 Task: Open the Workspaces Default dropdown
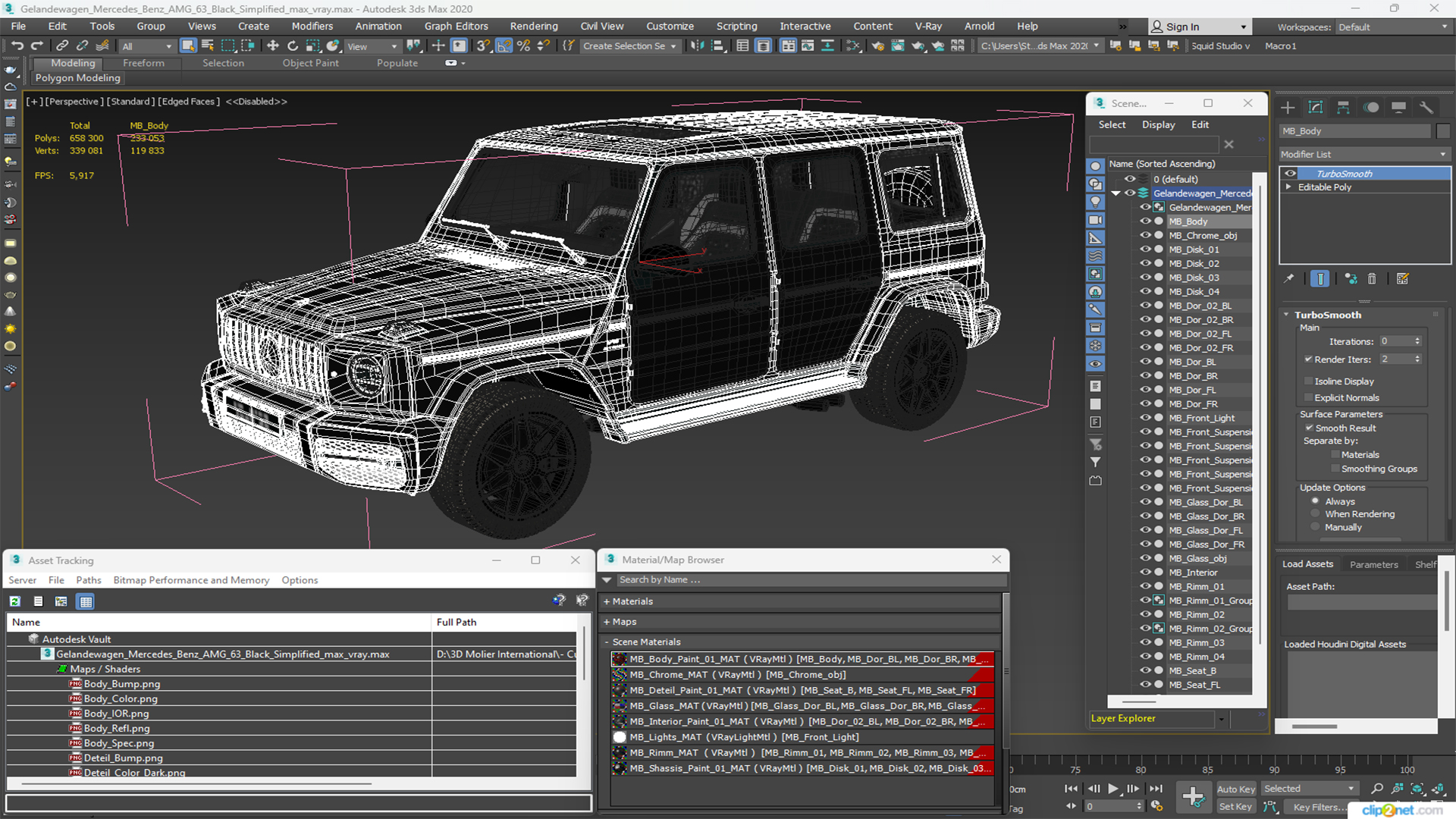pyautogui.click(x=1392, y=27)
